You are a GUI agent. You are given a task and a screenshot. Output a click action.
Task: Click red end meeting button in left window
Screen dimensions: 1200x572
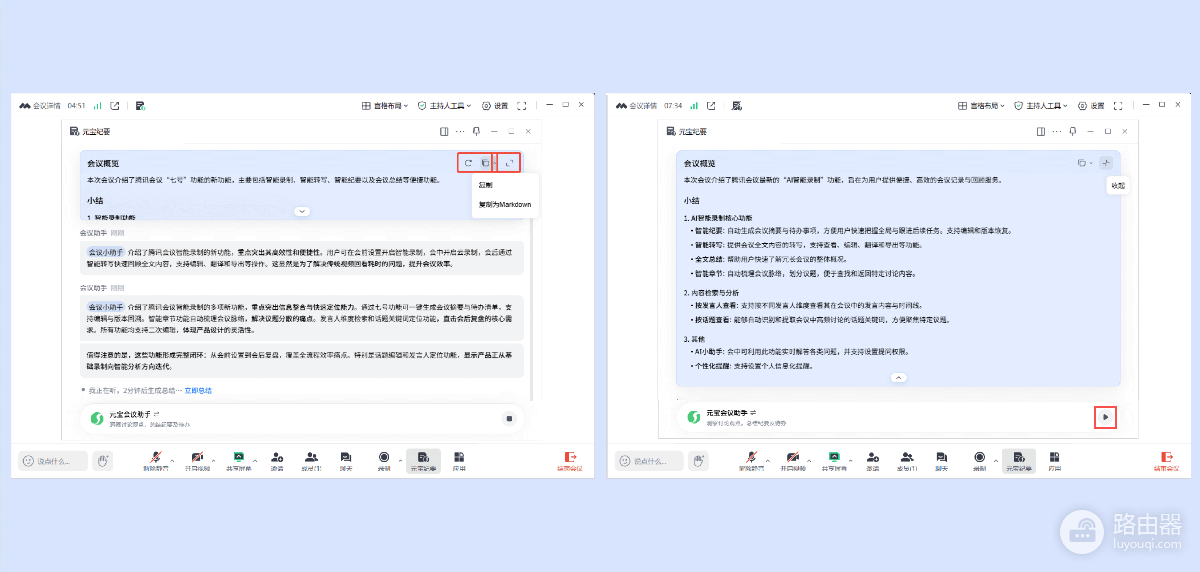pyautogui.click(x=570, y=460)
